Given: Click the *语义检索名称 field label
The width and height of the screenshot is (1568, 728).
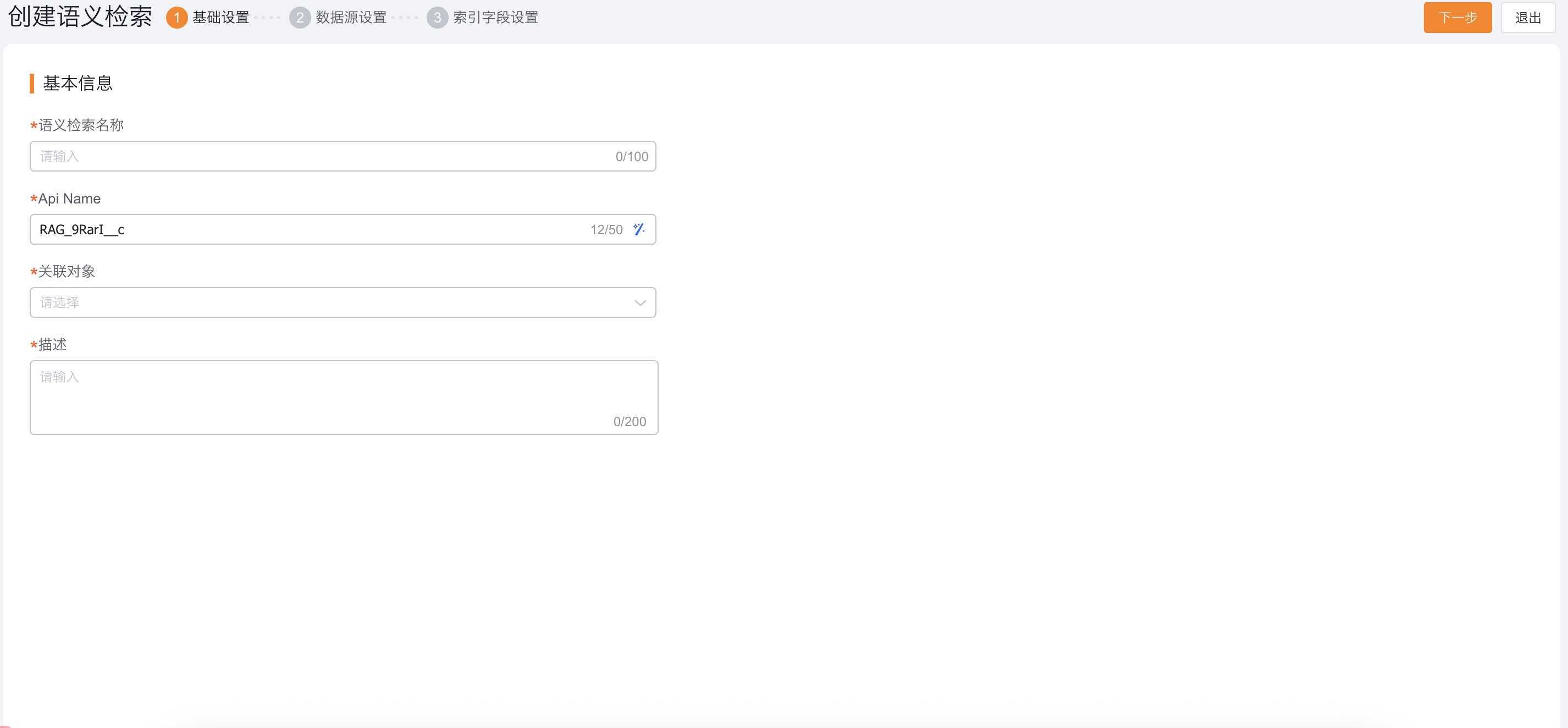Looking at the screenshot, I should (x=77, y=125).
